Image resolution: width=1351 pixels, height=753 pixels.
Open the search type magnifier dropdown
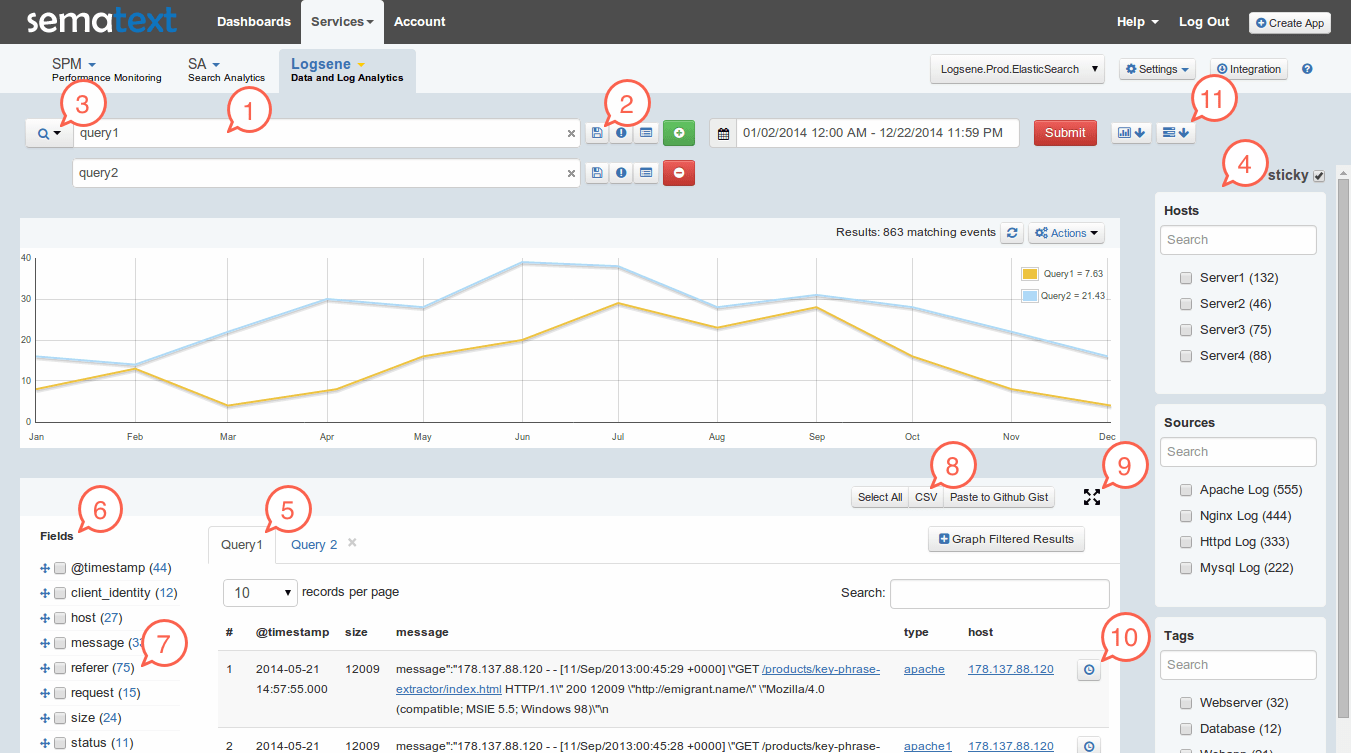point(49,133)
